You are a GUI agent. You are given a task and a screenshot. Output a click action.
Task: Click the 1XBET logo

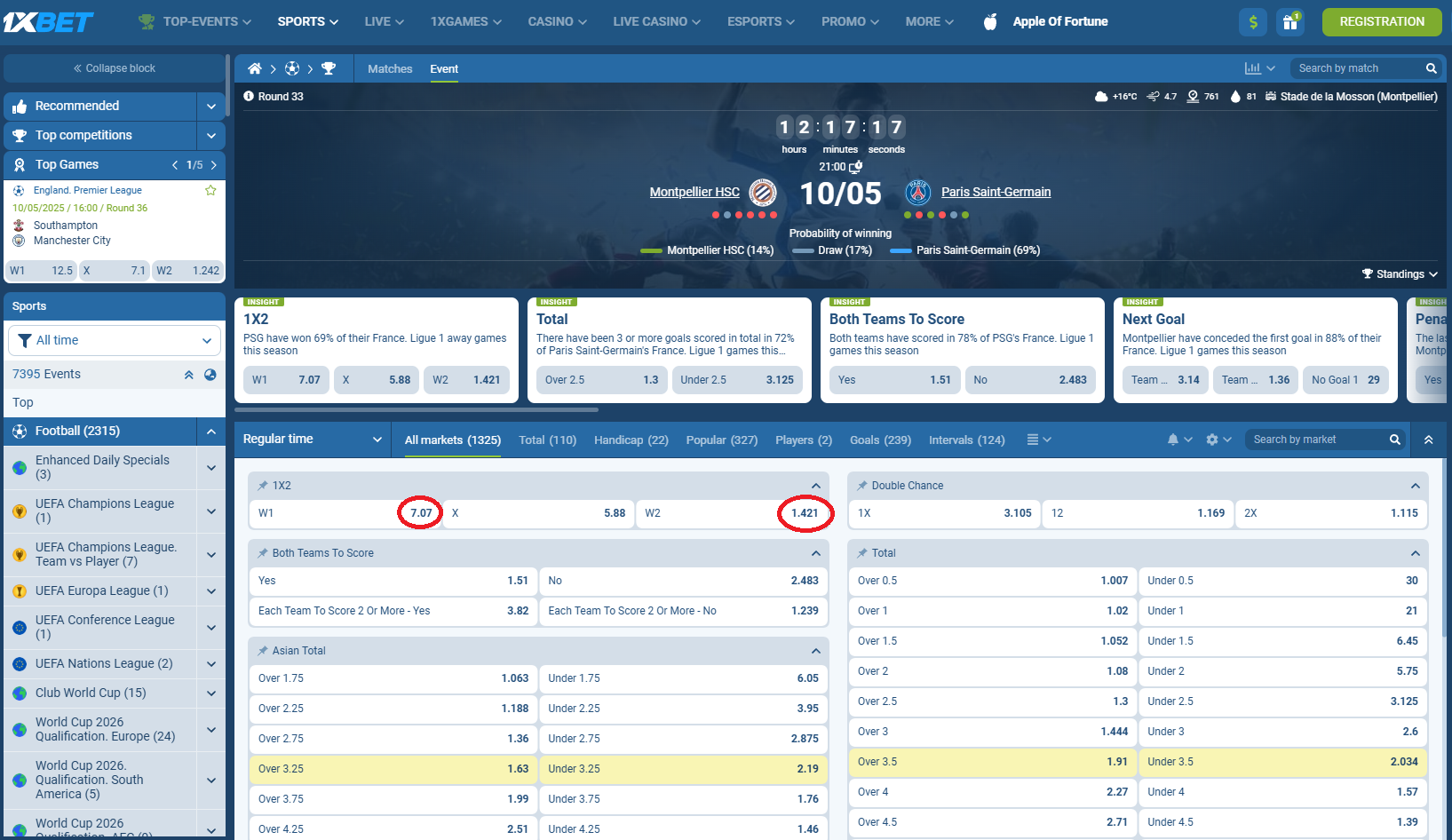click(49, 21)
